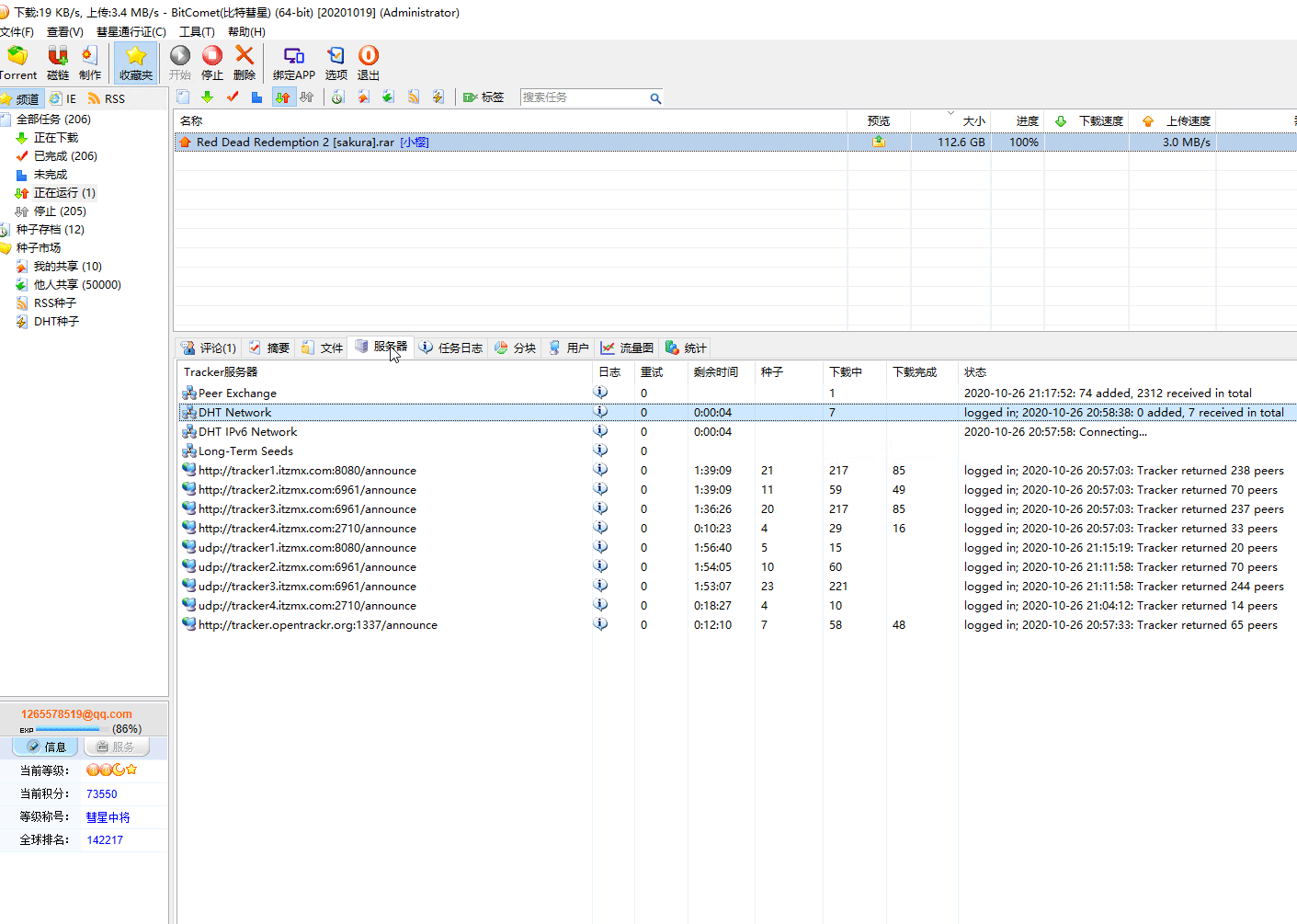The height and width of the screenshot is (924, 1297).
Task: Sort task list by 上传速度 column
Action: [x=1175, y=120]
